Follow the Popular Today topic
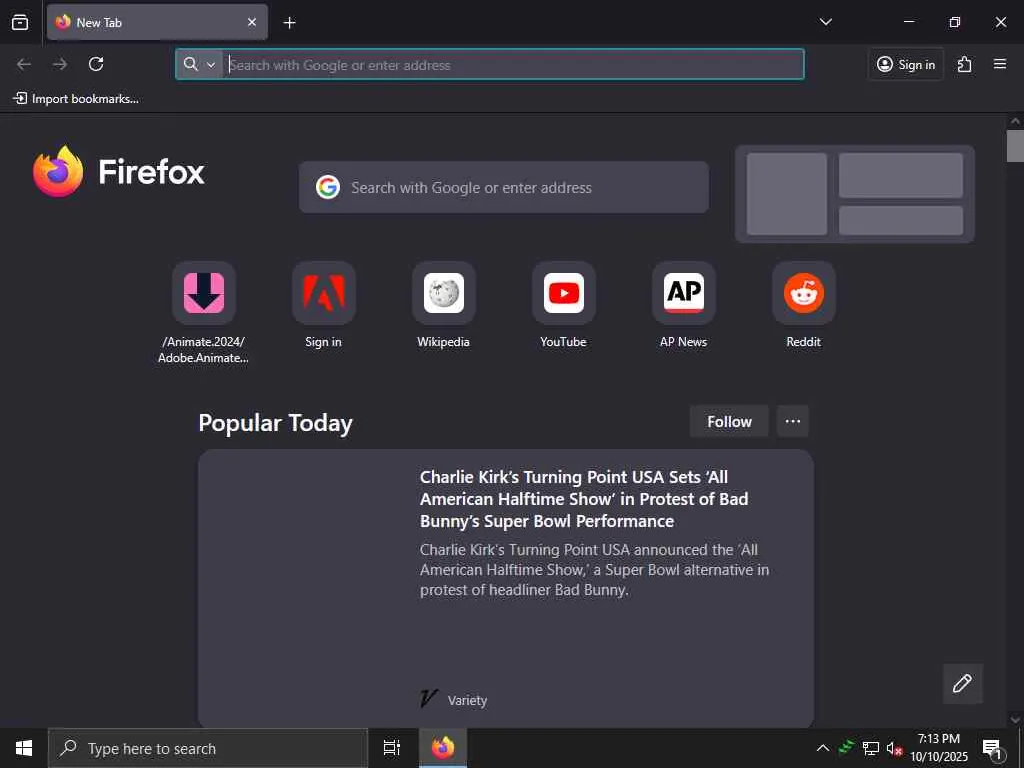The image size is (1024, 768). [729, 421]
